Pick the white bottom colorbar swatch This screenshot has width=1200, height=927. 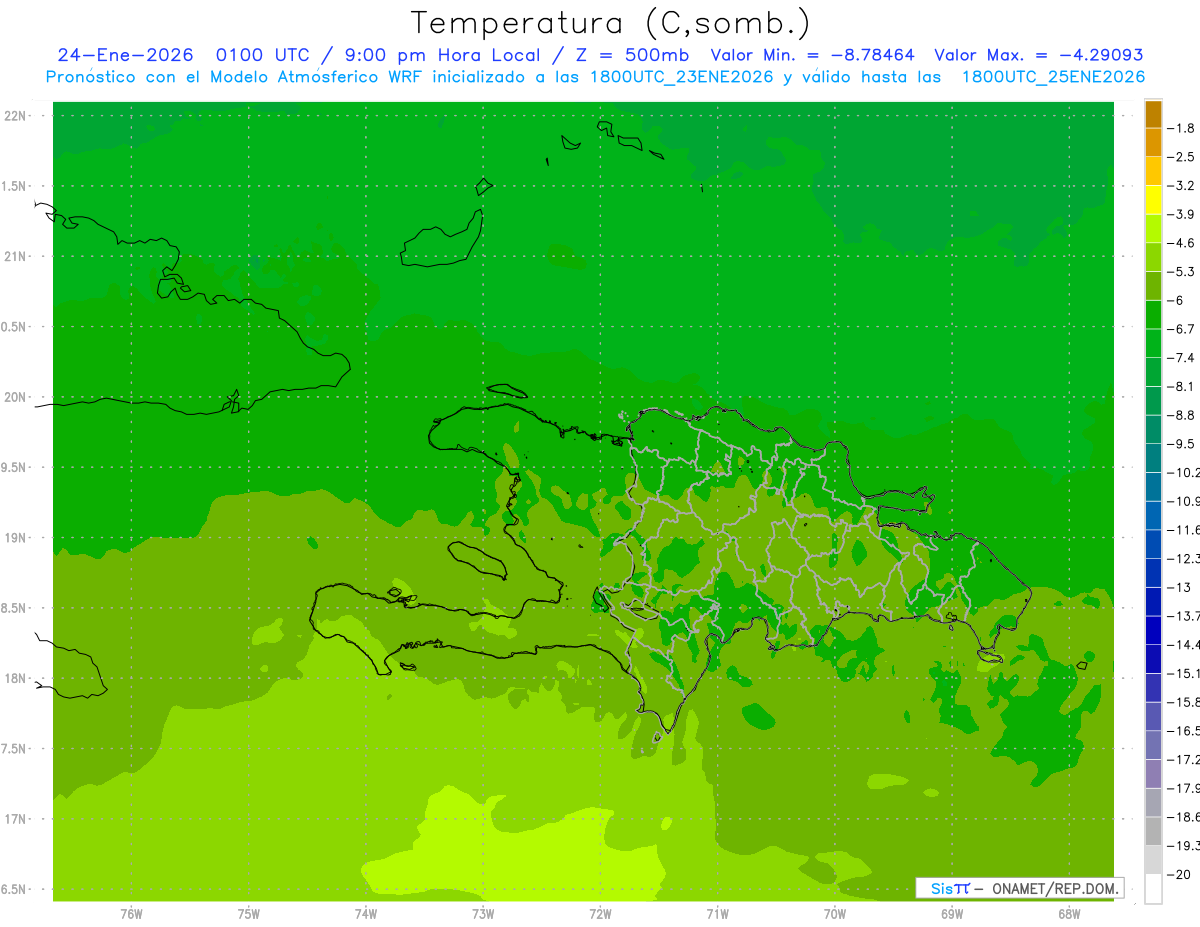[x=1153, y=889]
